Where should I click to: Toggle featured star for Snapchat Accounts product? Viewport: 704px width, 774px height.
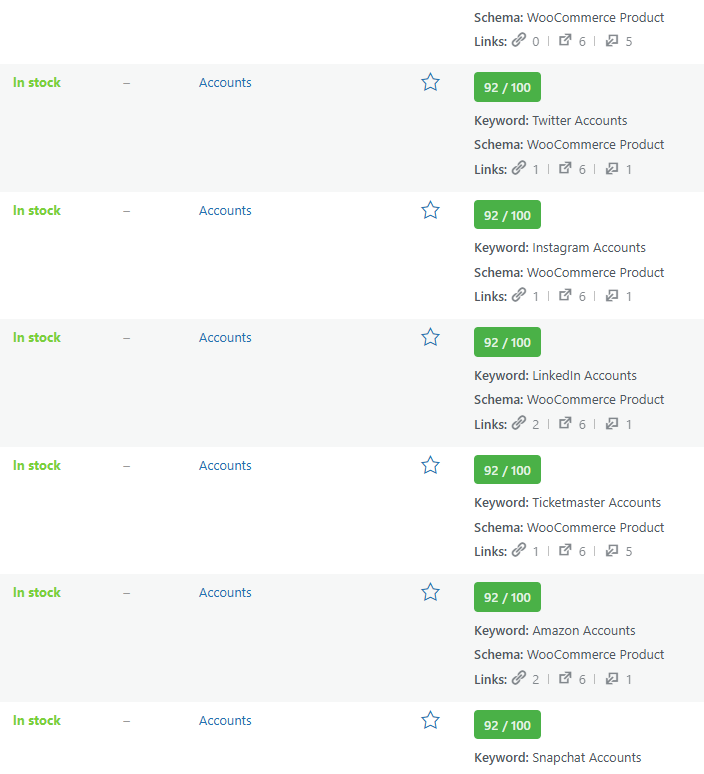pos(430,720)
